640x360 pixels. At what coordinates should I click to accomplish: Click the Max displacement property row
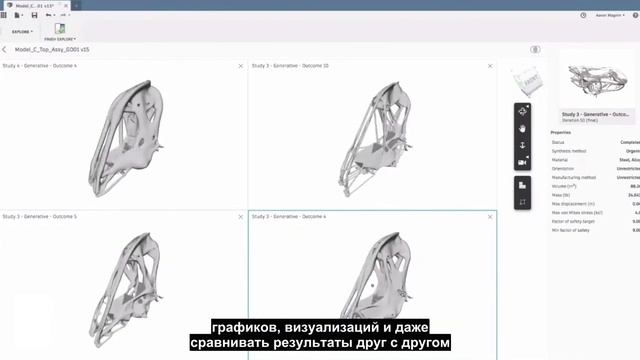coord(595,204)
